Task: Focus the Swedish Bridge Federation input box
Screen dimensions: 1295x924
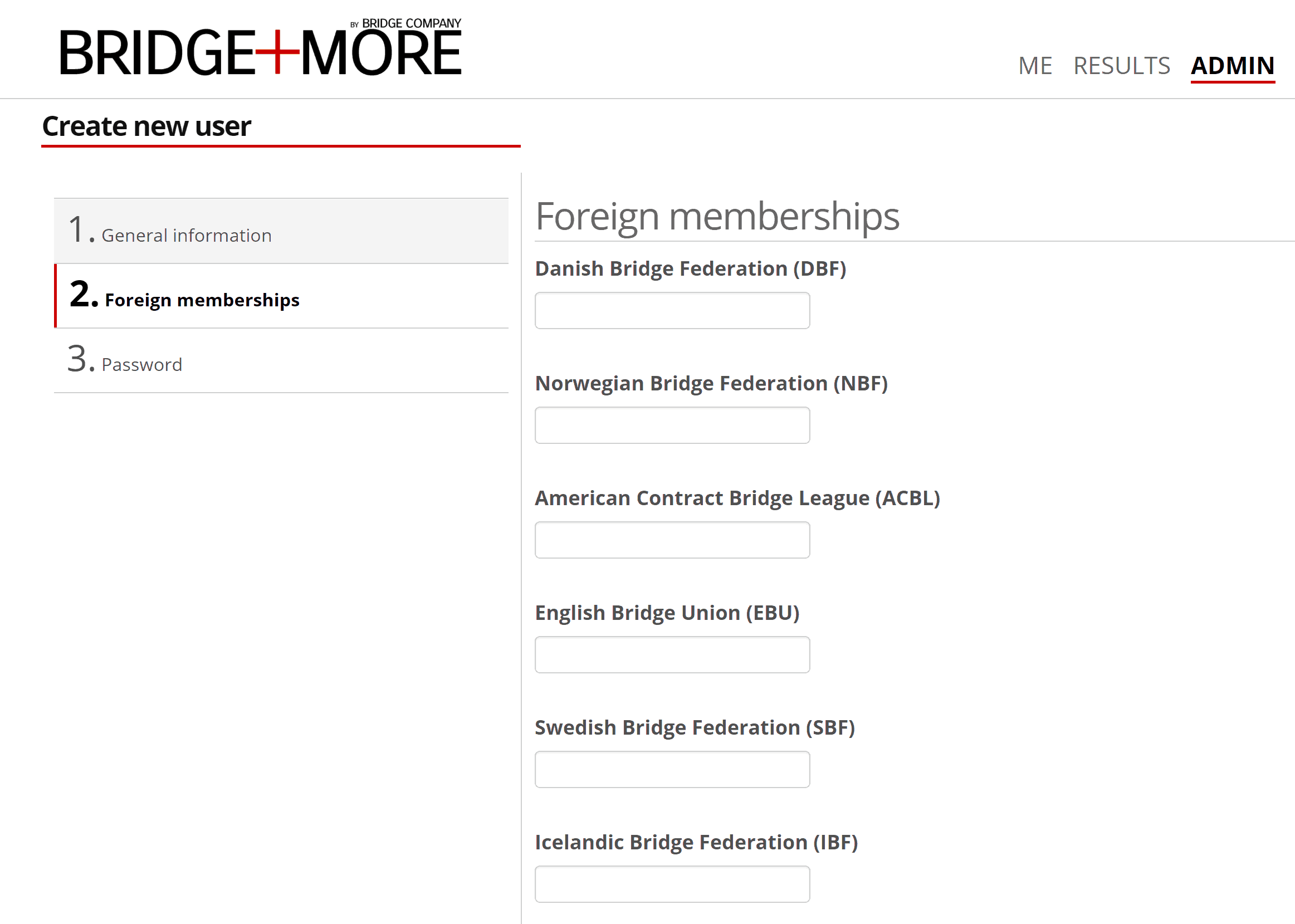Action: (672, 769)
